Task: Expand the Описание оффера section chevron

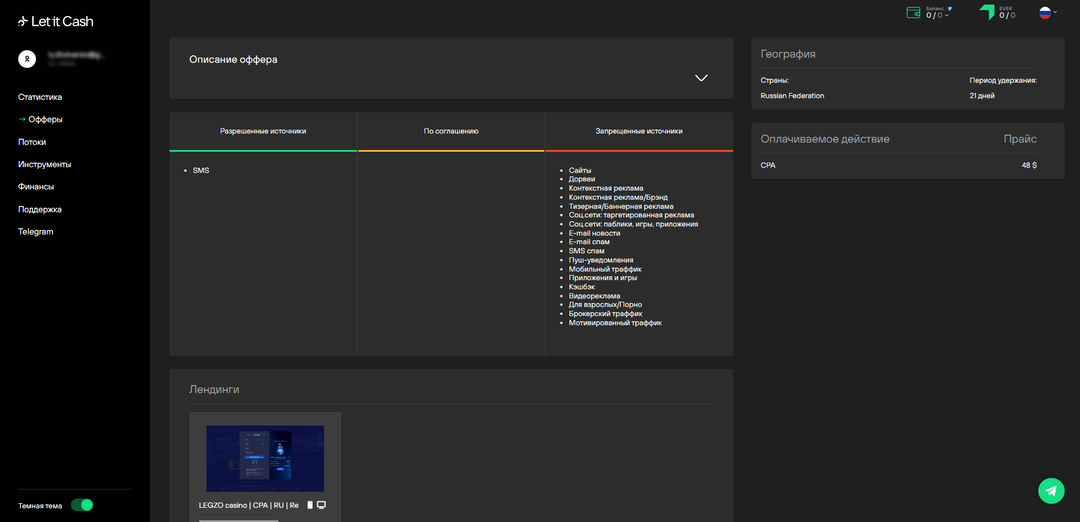Action: point(701,78)
